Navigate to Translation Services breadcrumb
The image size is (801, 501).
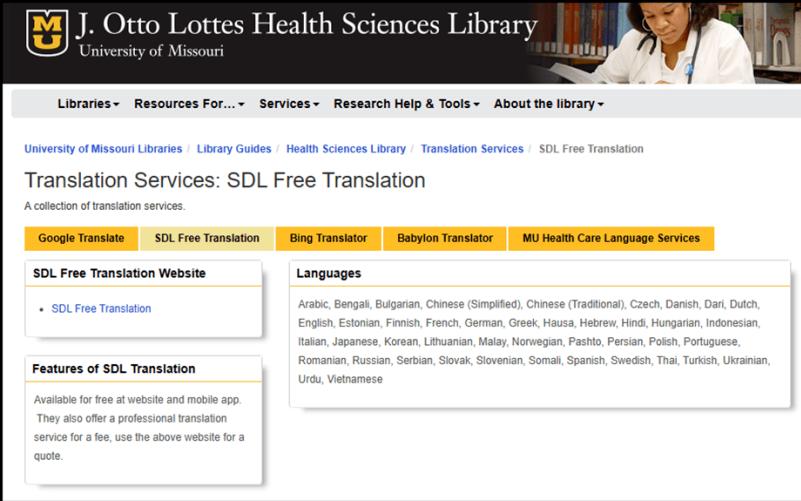click(472, 149)
